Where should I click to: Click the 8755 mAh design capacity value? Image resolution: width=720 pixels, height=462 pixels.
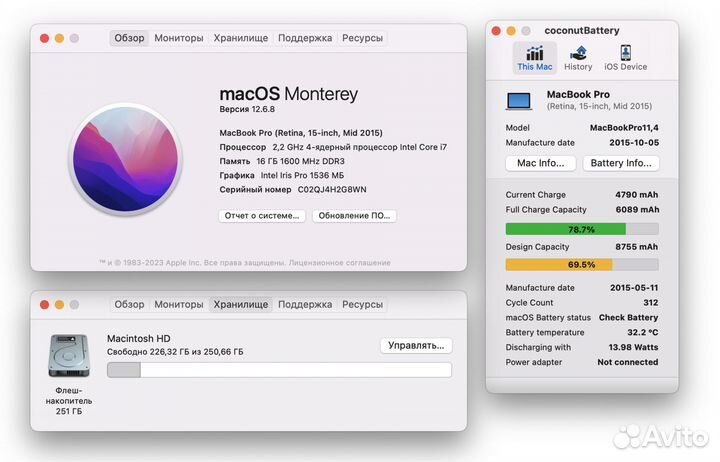pyautogui.click(x=636, y=247)
